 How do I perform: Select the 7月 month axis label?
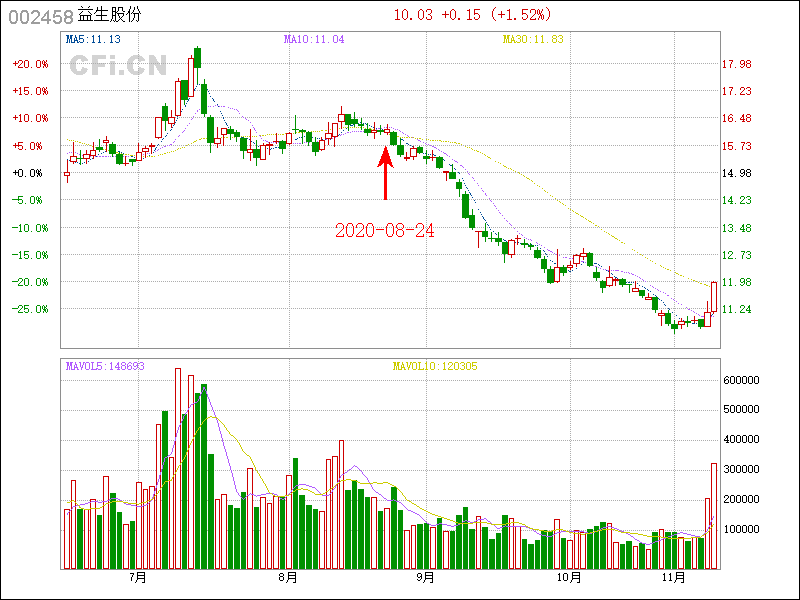click(x=138, y=577)
